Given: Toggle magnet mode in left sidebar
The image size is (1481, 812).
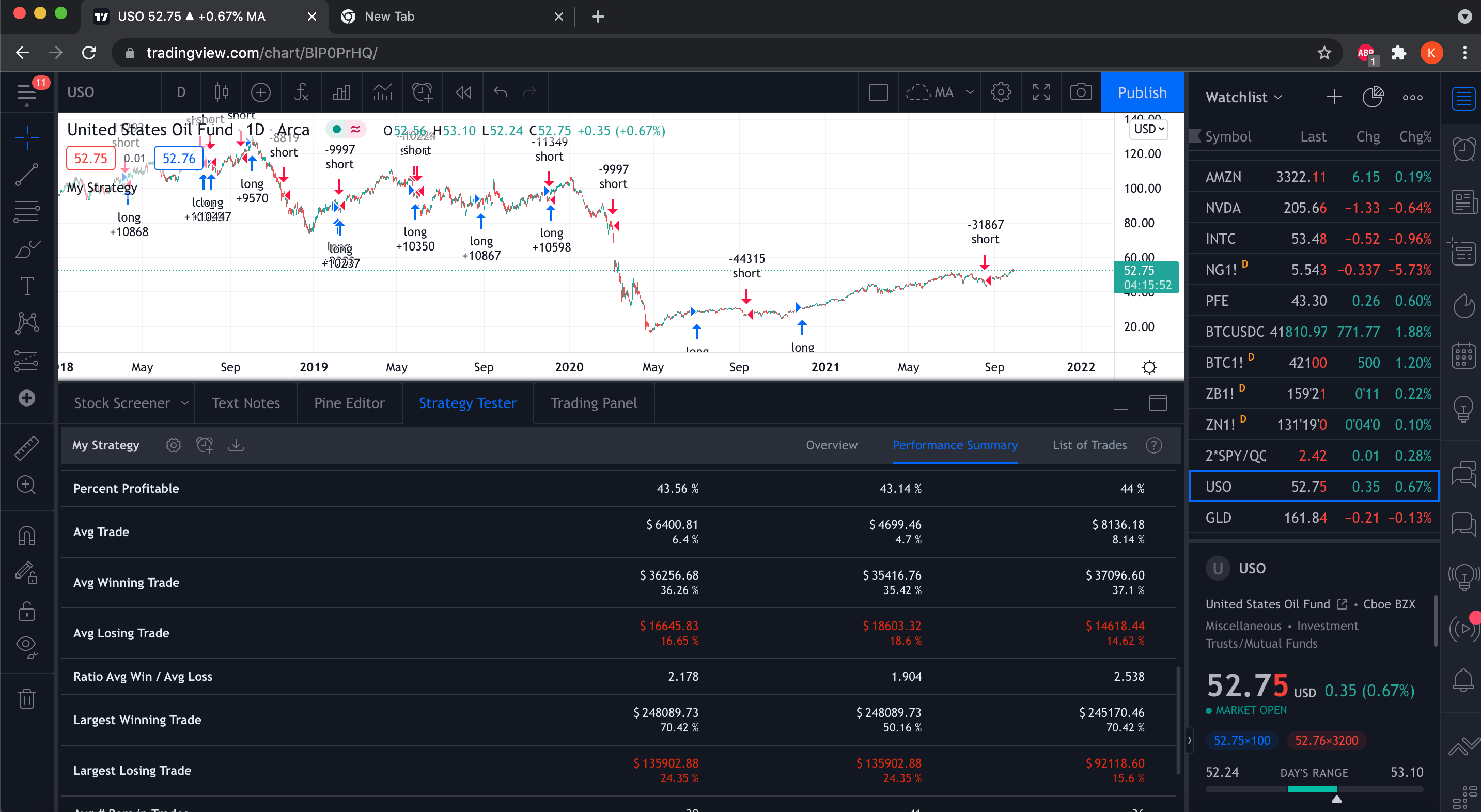Looking at the screenshot, I should 26,536.
